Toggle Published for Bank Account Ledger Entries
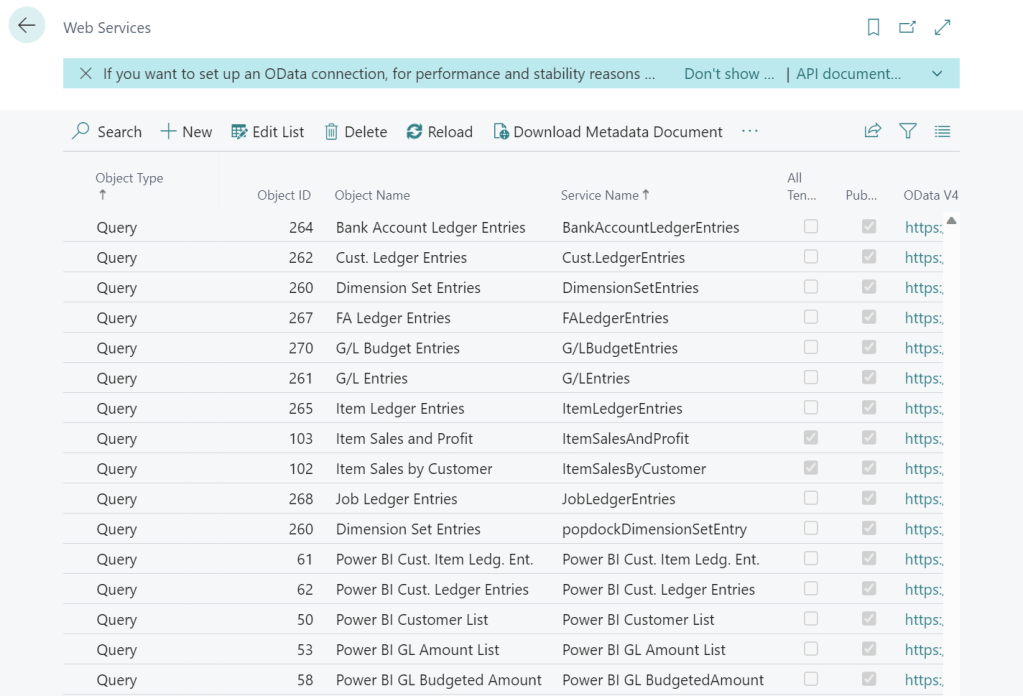Screen dimensions: 1023x696 (x=869, y=226)
